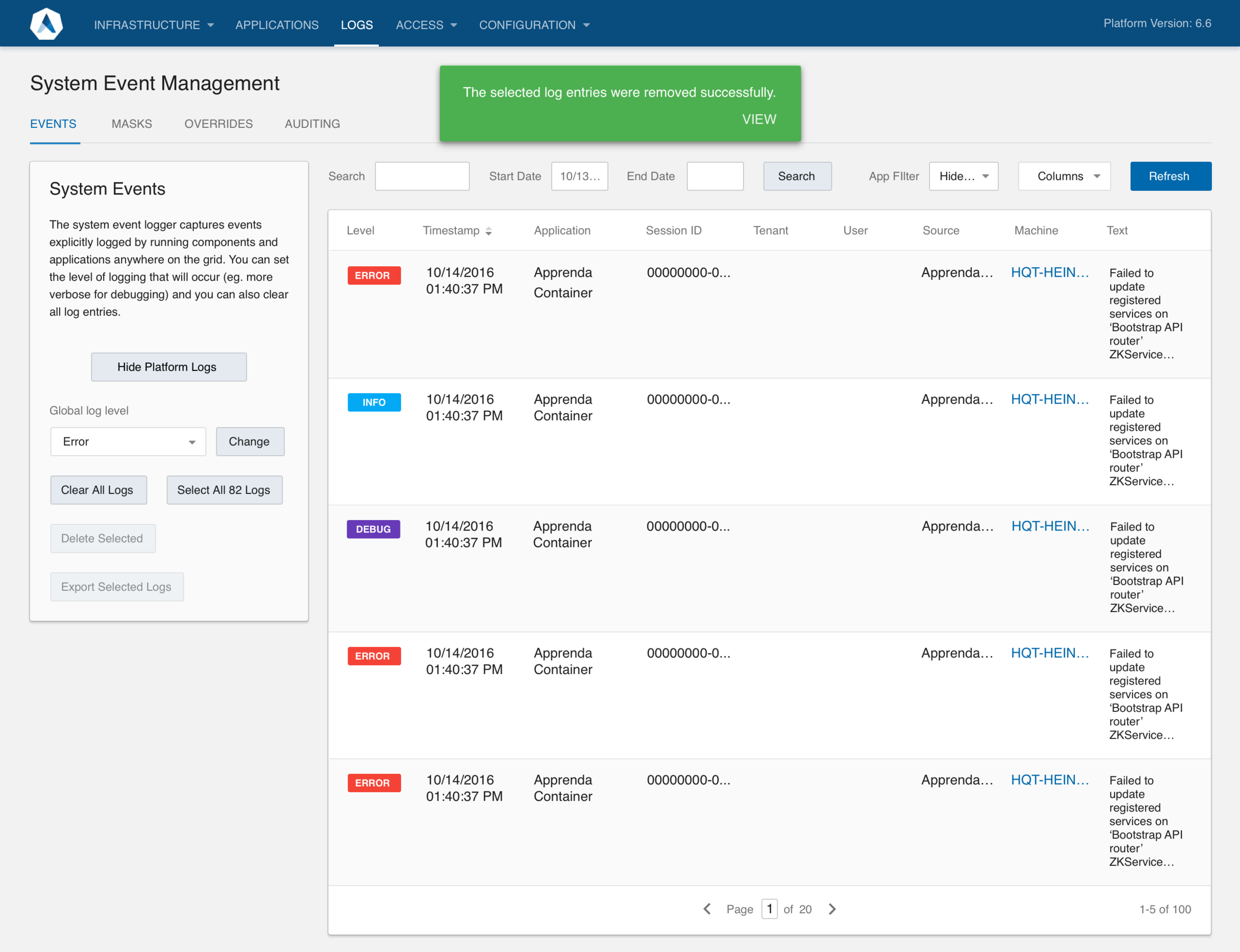Viewport: 1240px width, 952px height.
Task: Open the Auditing tab
Action: pyautogui.click(x=312, y=123)
